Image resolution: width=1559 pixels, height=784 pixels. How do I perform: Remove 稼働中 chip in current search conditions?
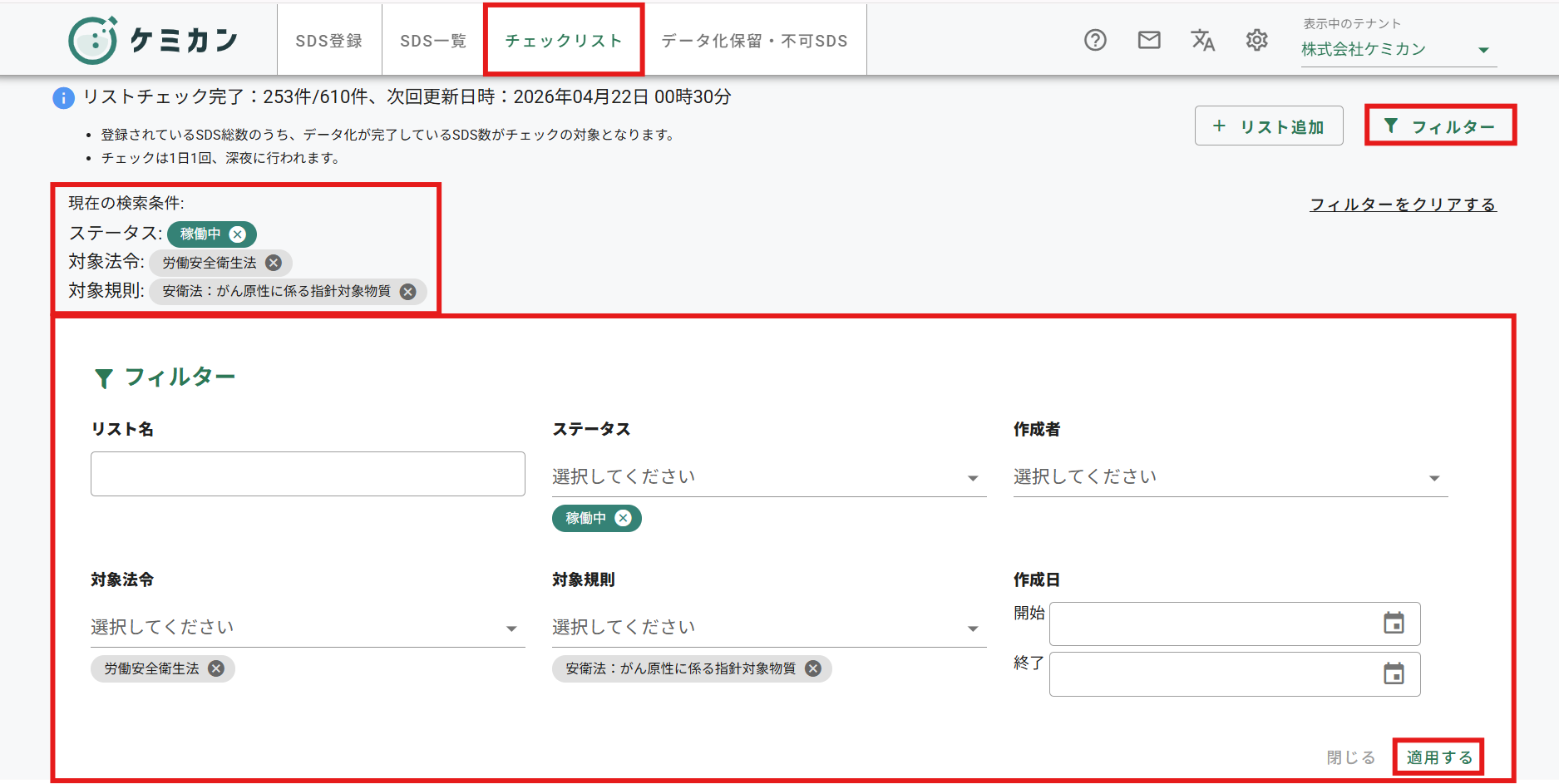point(238,234)
